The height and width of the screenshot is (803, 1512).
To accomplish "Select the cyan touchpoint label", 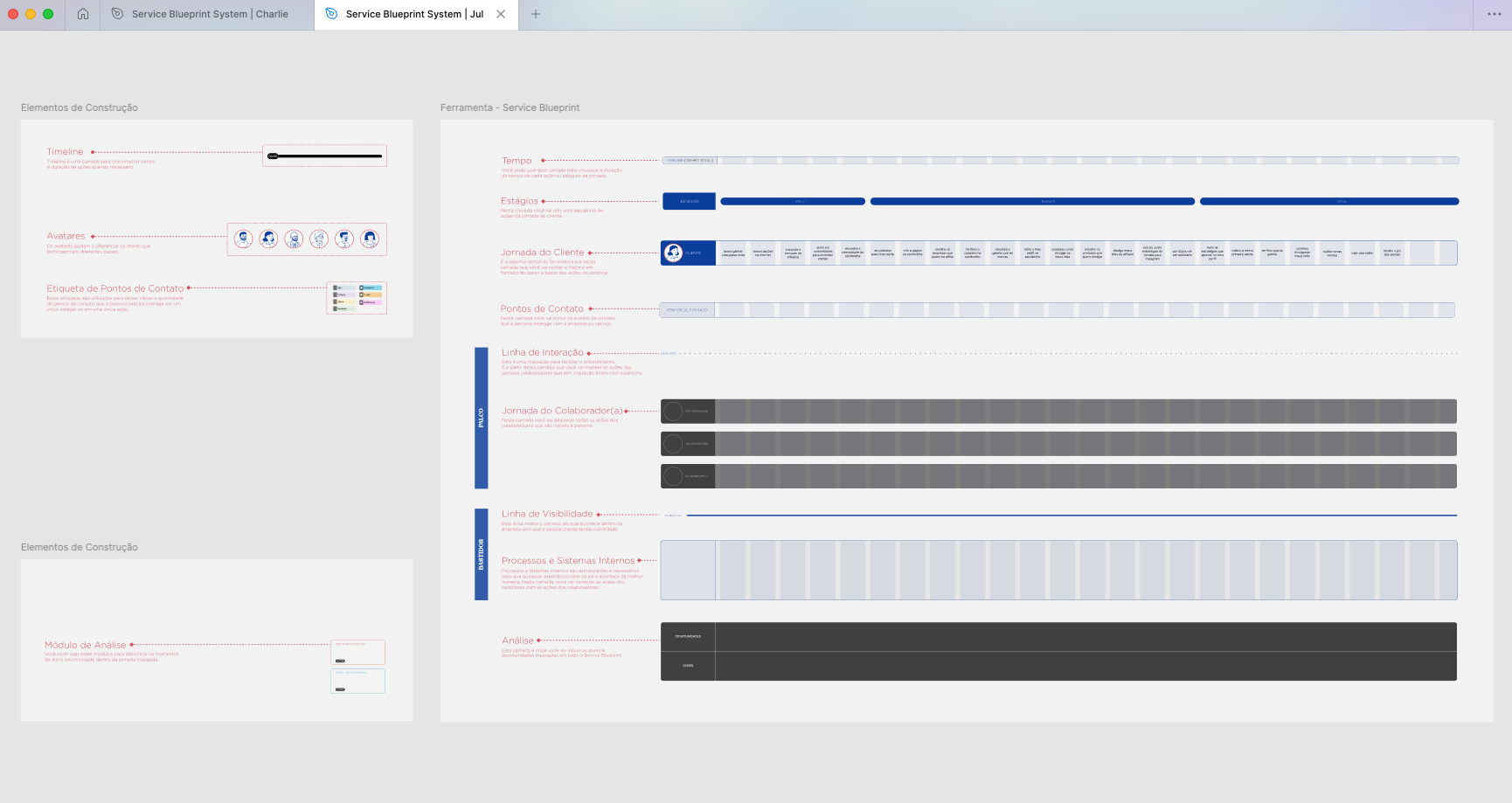I will click(x=371, y=287).
